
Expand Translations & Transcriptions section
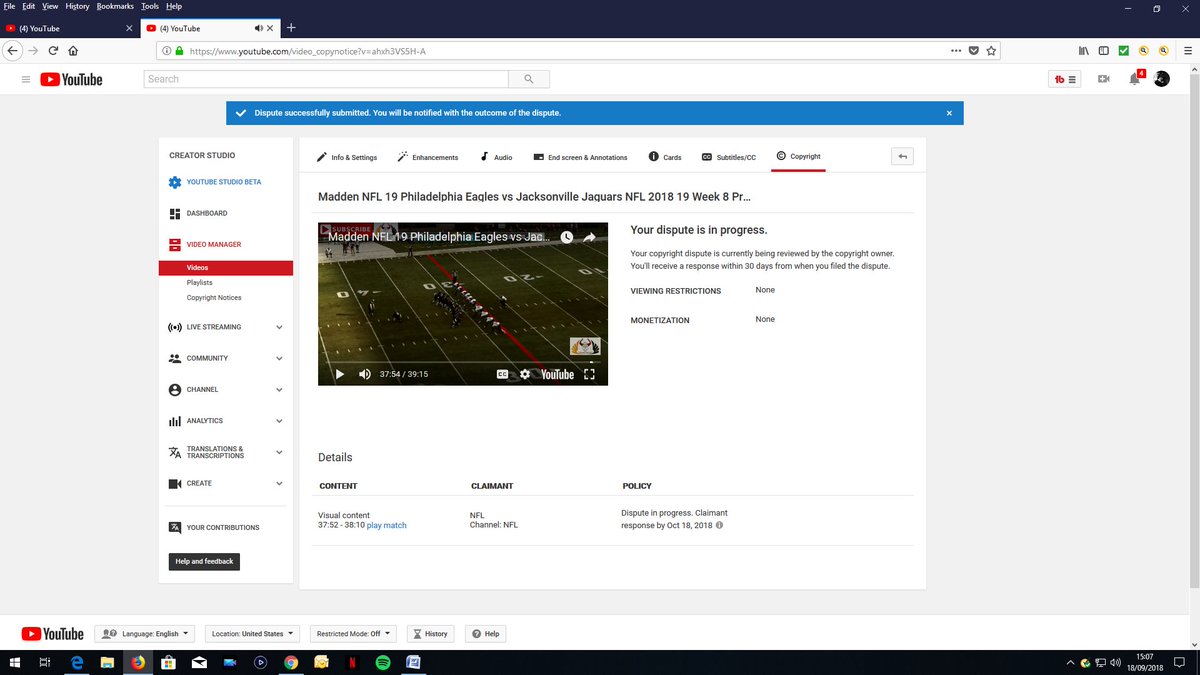pos(279,452)
